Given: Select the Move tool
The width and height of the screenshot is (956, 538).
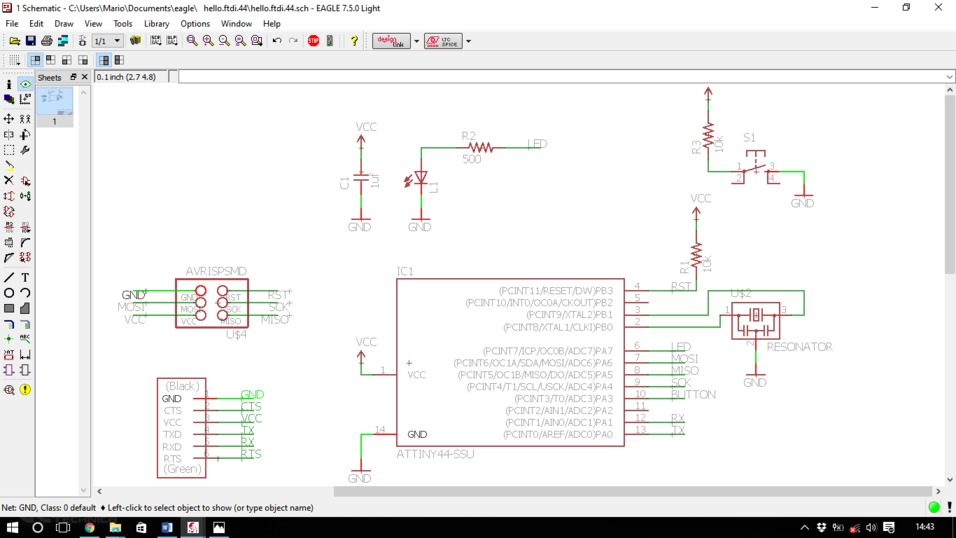Looking at the screenshot, I should (x=9, y=119).
